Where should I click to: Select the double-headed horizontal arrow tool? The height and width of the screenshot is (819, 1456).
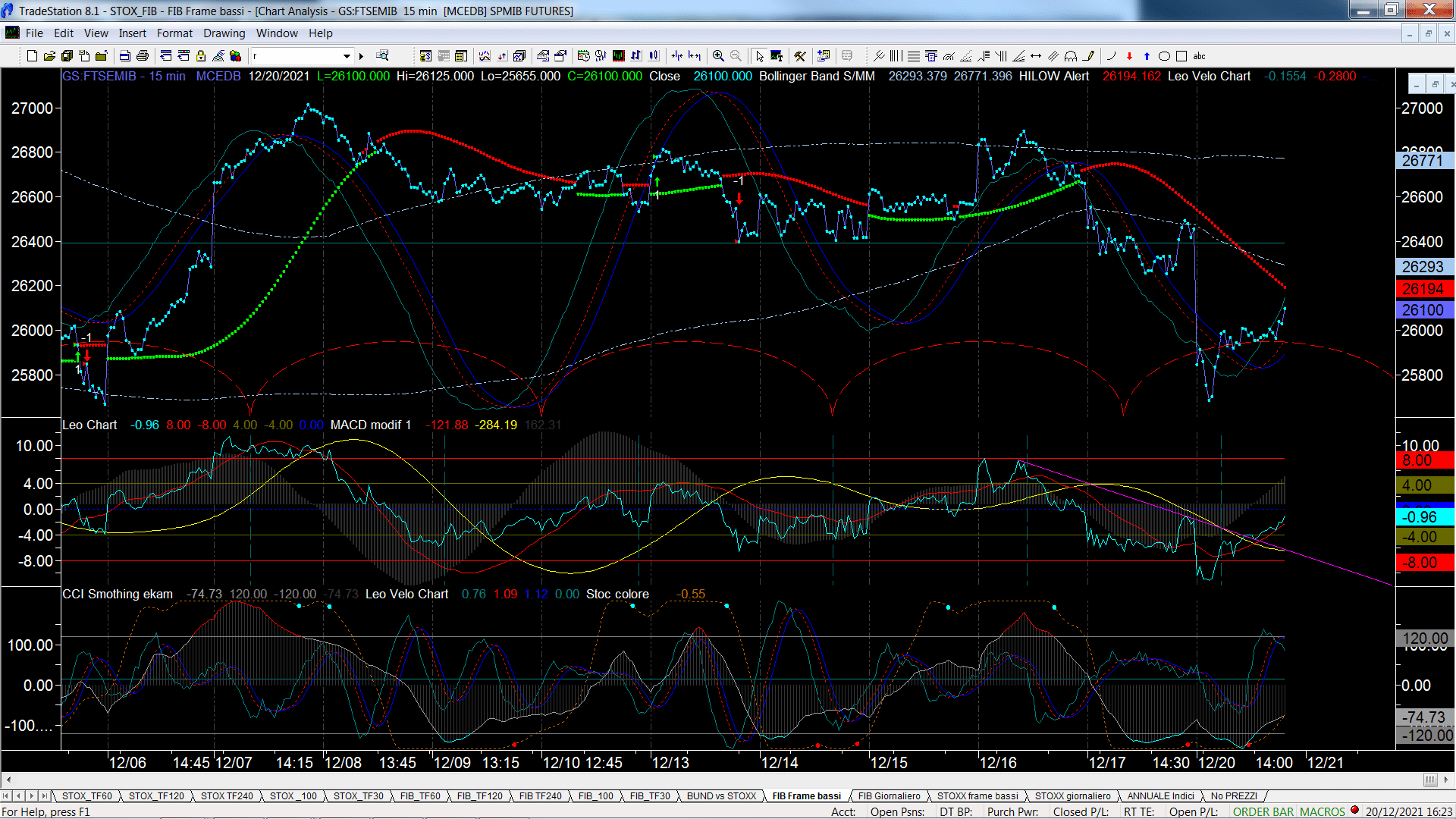point(1036,56)
